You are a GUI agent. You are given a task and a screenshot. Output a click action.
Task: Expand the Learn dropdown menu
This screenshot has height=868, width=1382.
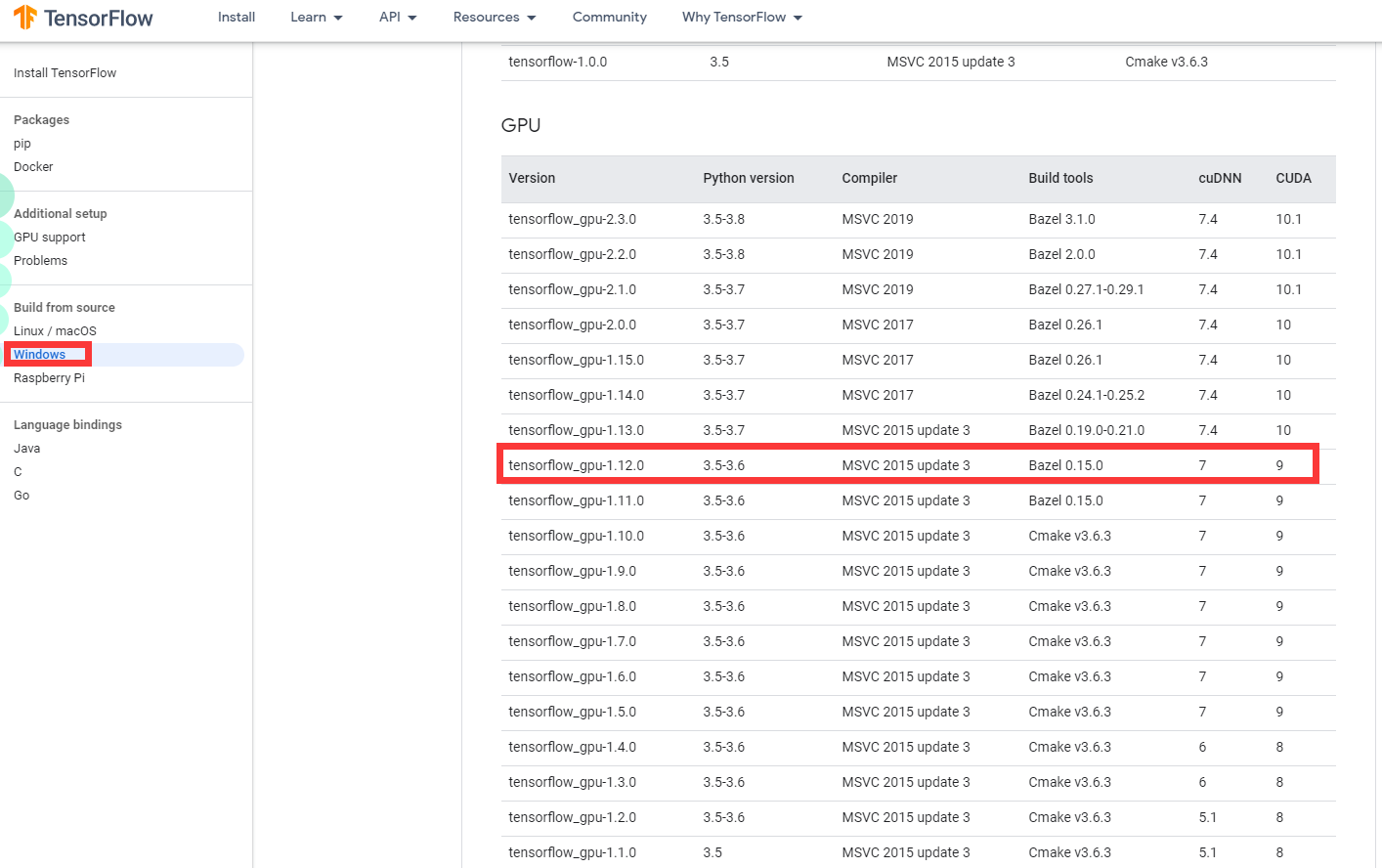317,18
